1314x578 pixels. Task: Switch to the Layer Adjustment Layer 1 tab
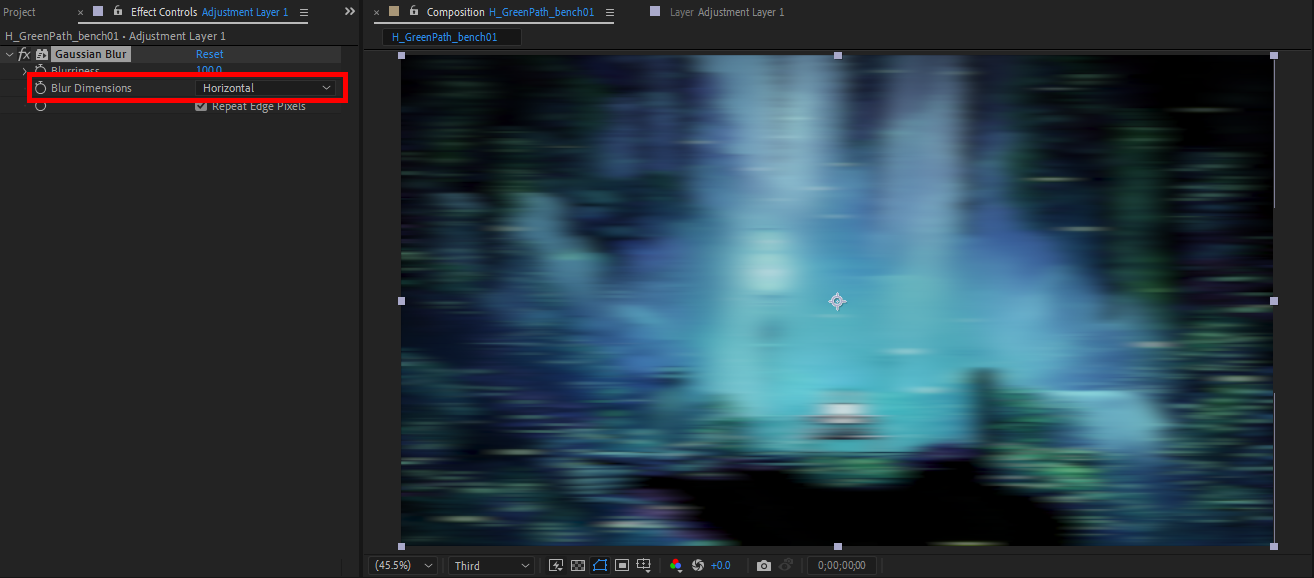[727, 12]
